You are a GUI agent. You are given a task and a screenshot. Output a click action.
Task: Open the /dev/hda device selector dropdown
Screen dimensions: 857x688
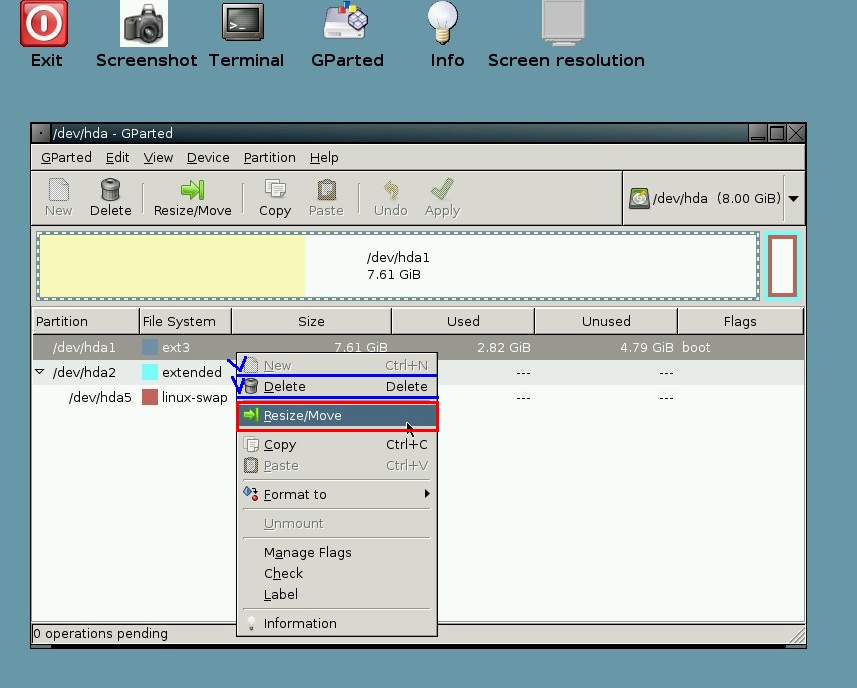click(793, 198)
